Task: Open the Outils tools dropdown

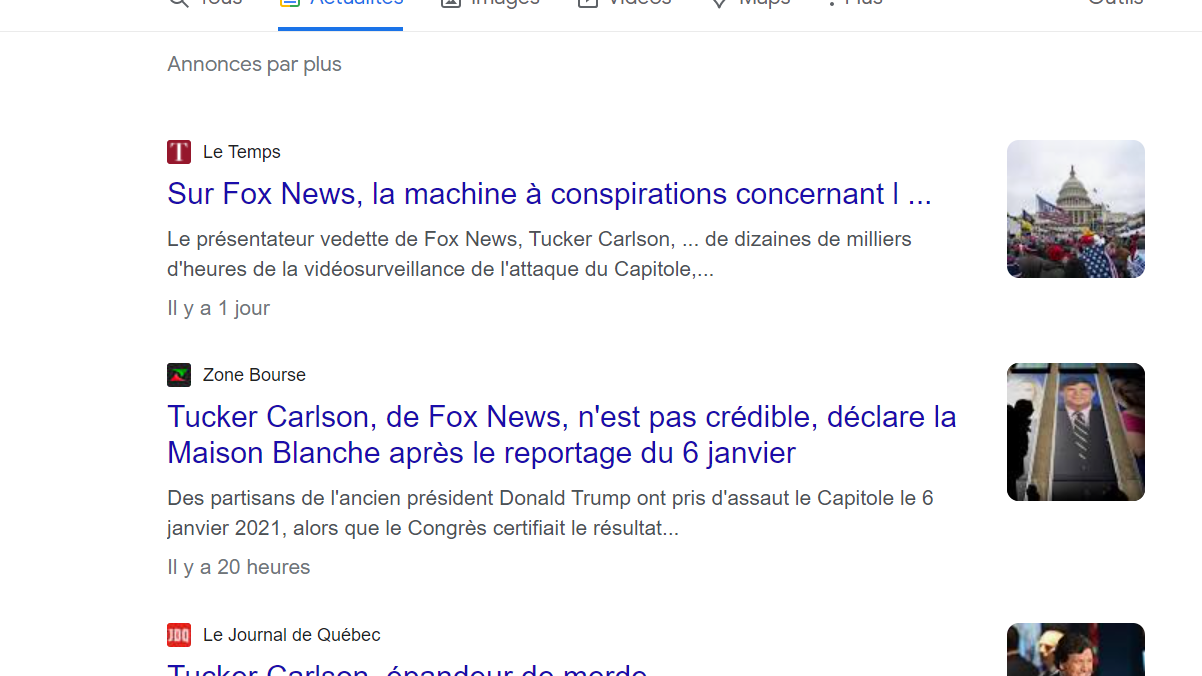Action: [1115, 4]
